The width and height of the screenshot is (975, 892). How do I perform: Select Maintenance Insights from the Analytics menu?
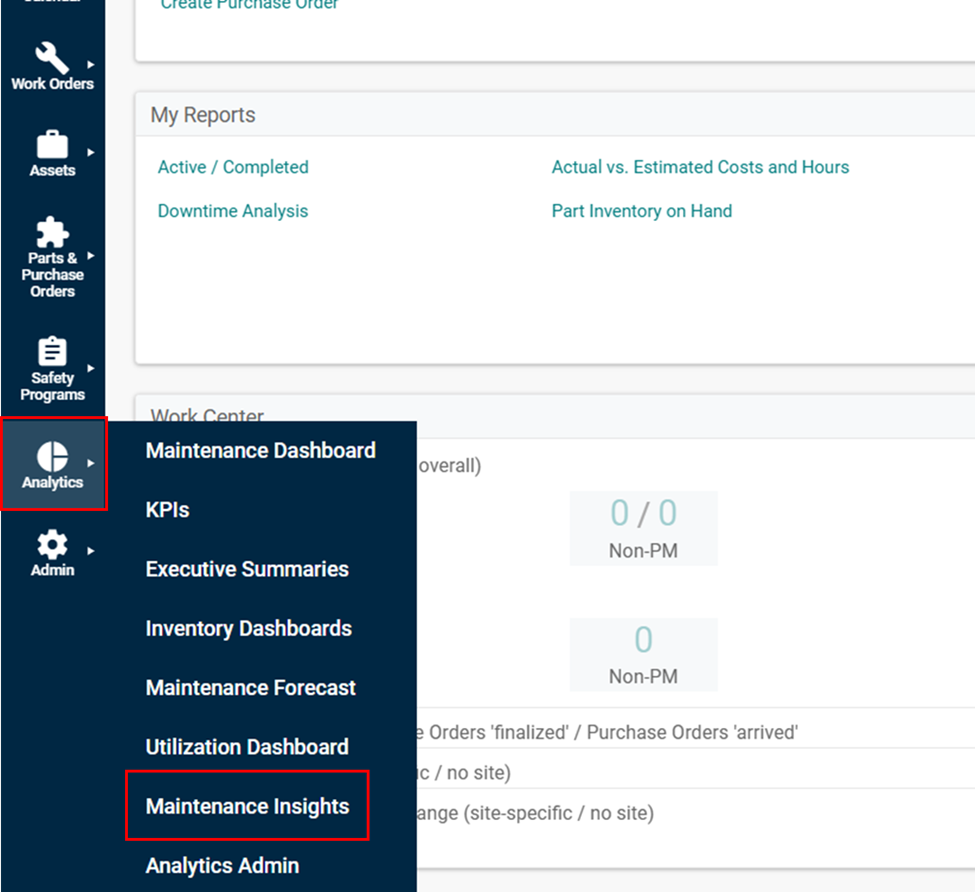(246, 805)
